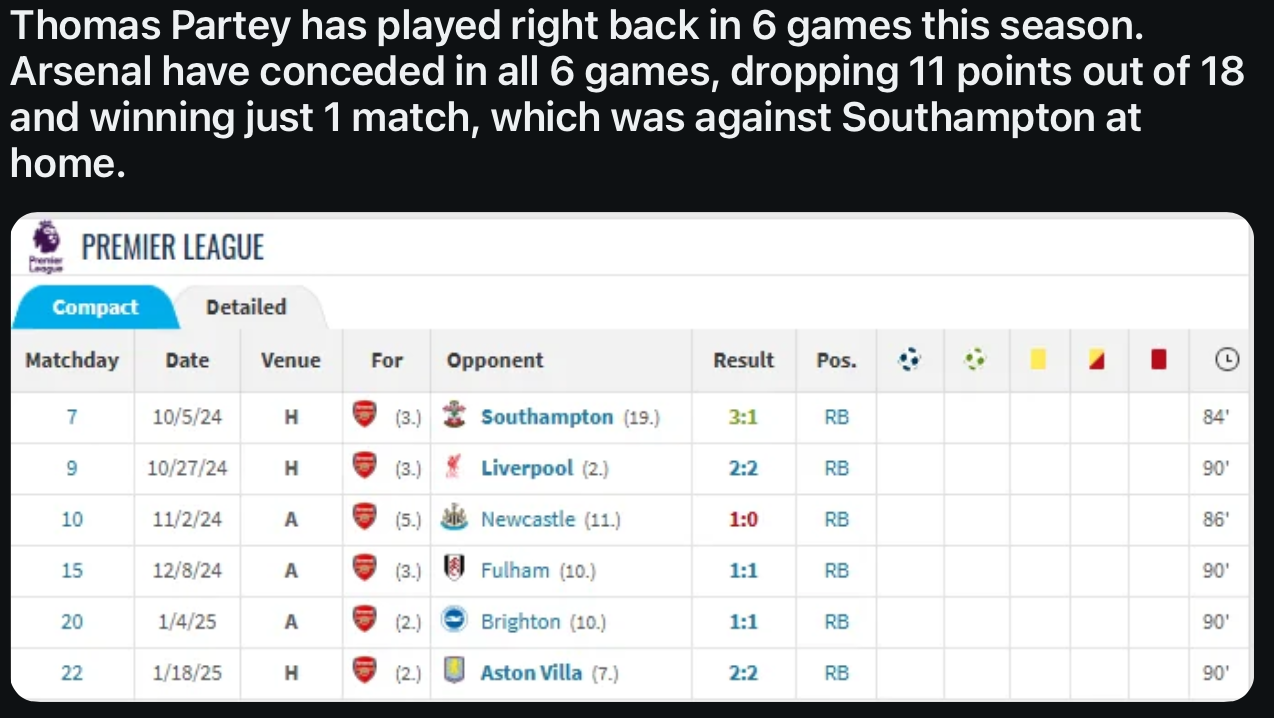Open the 1:0 Newcastle match result
This screenshot has width=1274, height=718.
pos(743,519)
